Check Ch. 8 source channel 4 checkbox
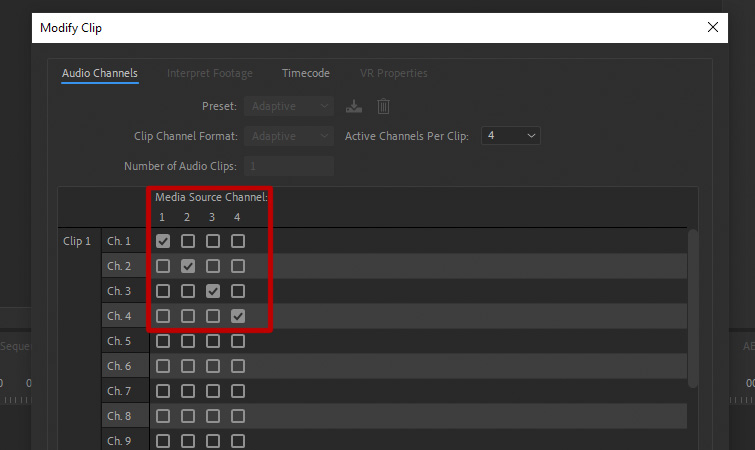 pyautogui.click(x=238, y=416)
